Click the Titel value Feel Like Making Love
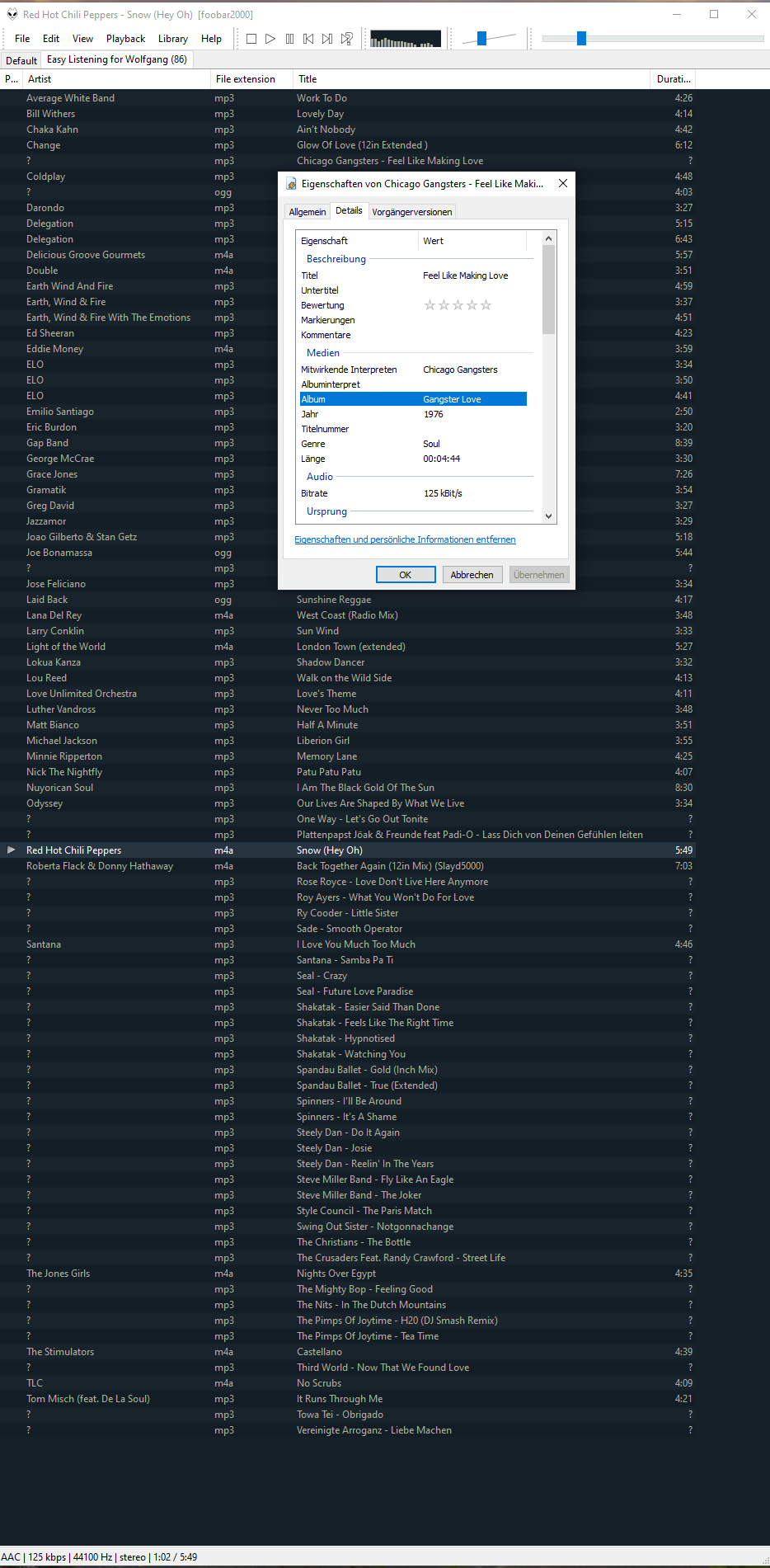Viewport: 770px width, 1568px height. click(x=466, y=275)
